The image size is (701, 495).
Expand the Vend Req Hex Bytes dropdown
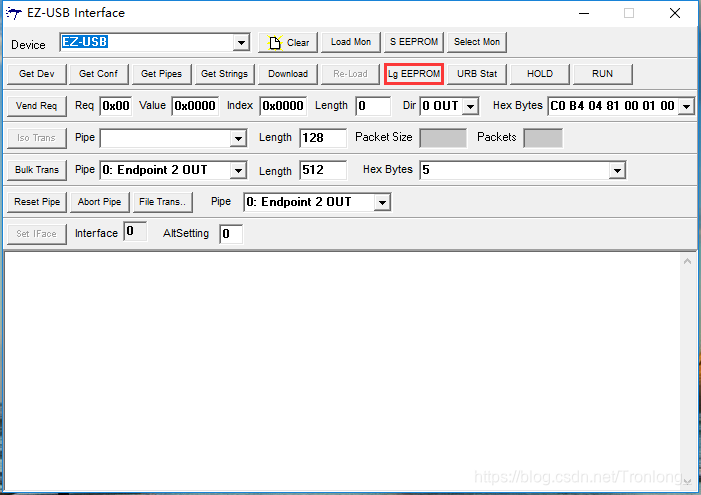click(687, 106)
